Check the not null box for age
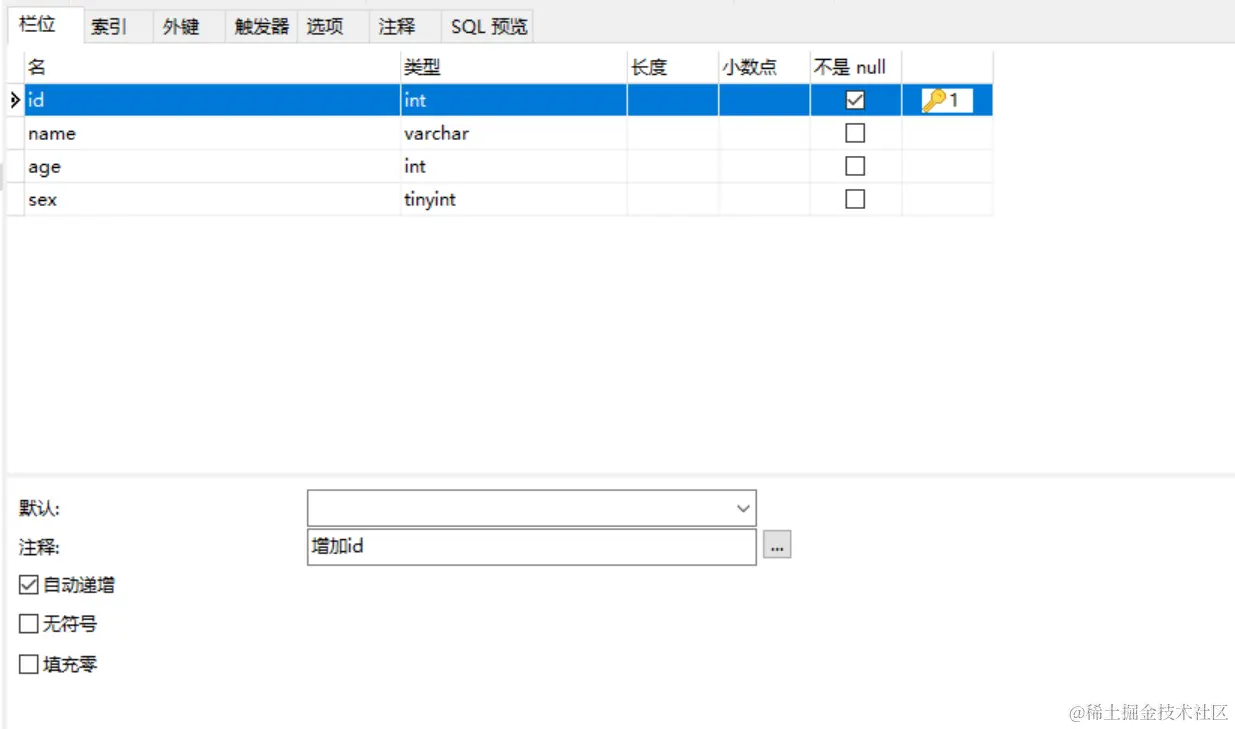This screenshot has height=729, width=1235. tap(855, 166)
